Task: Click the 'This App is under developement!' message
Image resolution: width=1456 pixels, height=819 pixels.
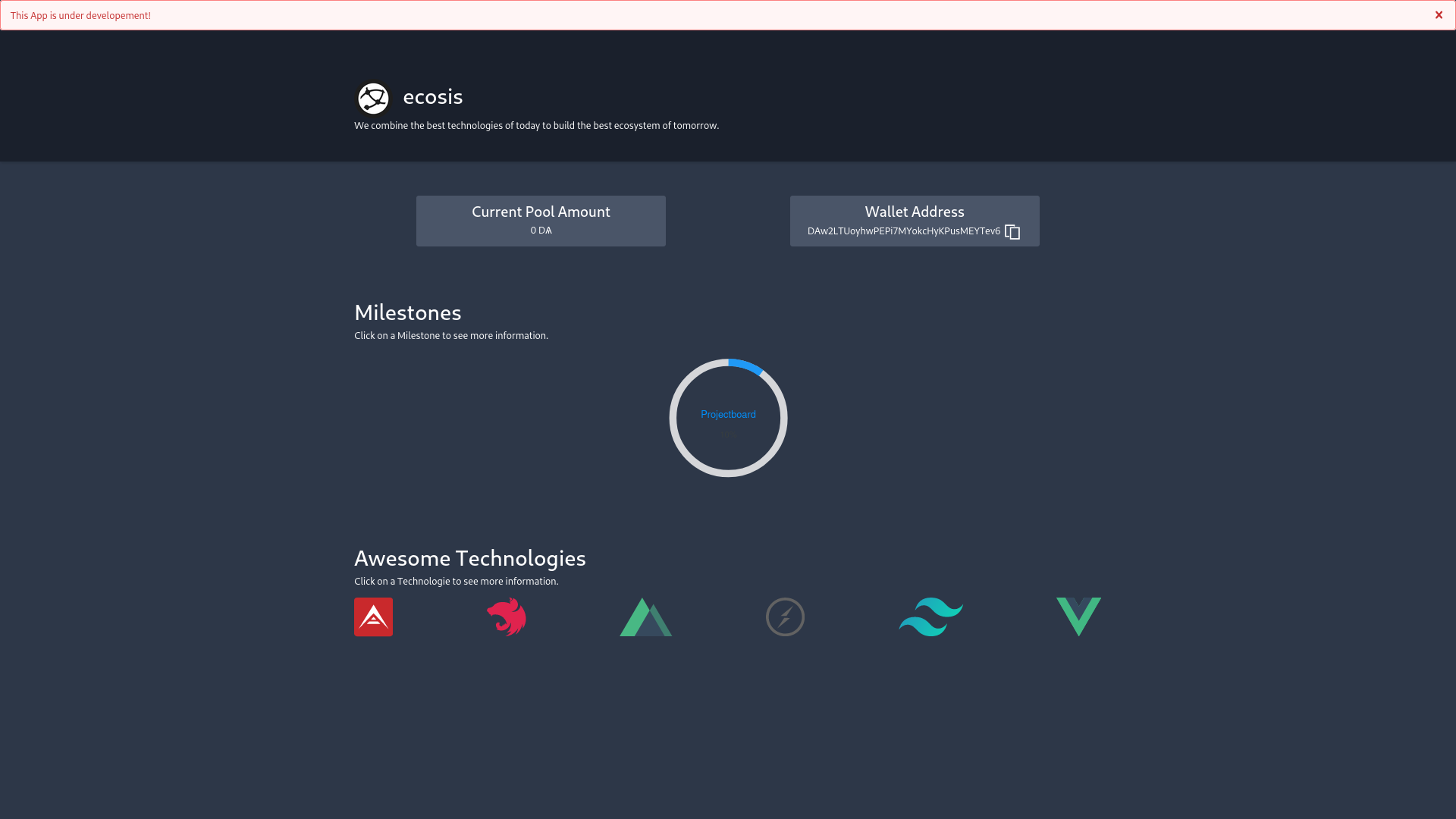Action: (x=80, y=16)
